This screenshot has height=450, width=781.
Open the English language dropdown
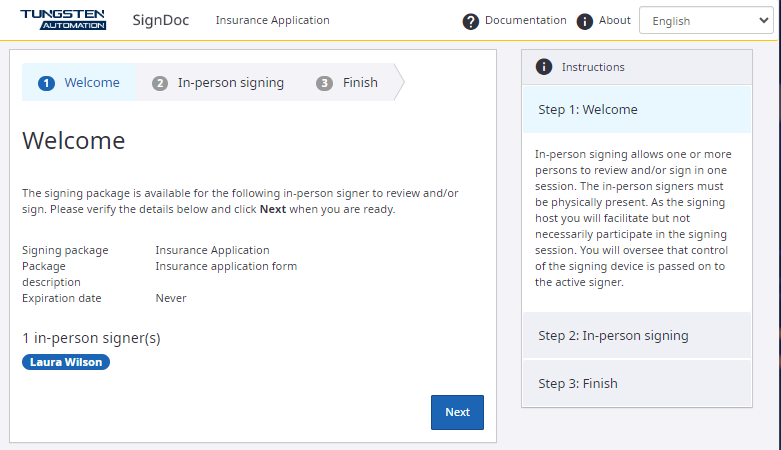712,21
